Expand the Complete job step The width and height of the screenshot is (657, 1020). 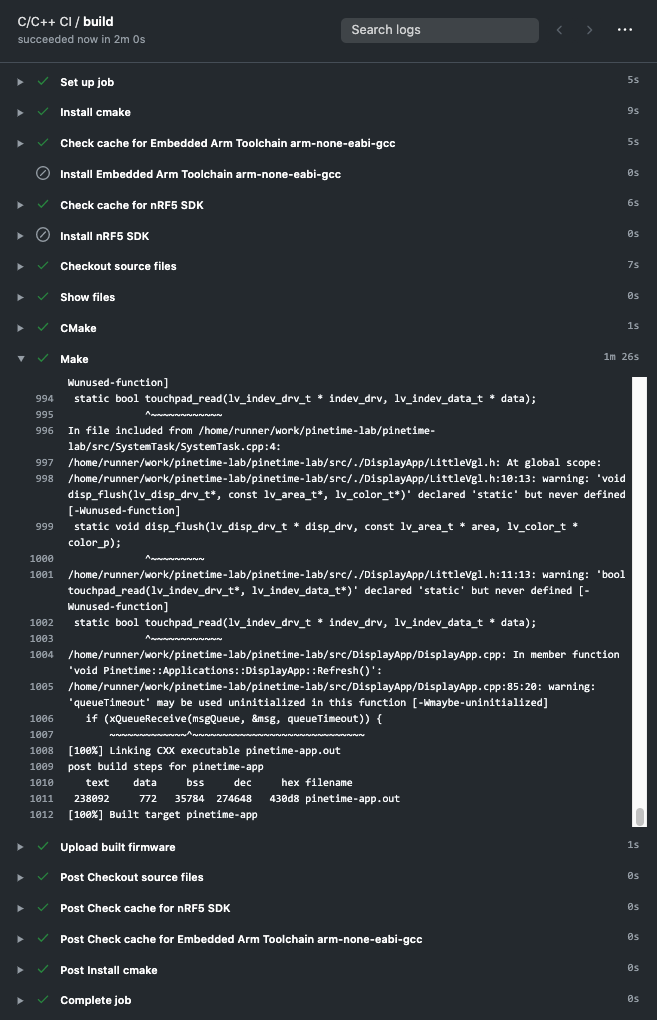[20, 1000]
